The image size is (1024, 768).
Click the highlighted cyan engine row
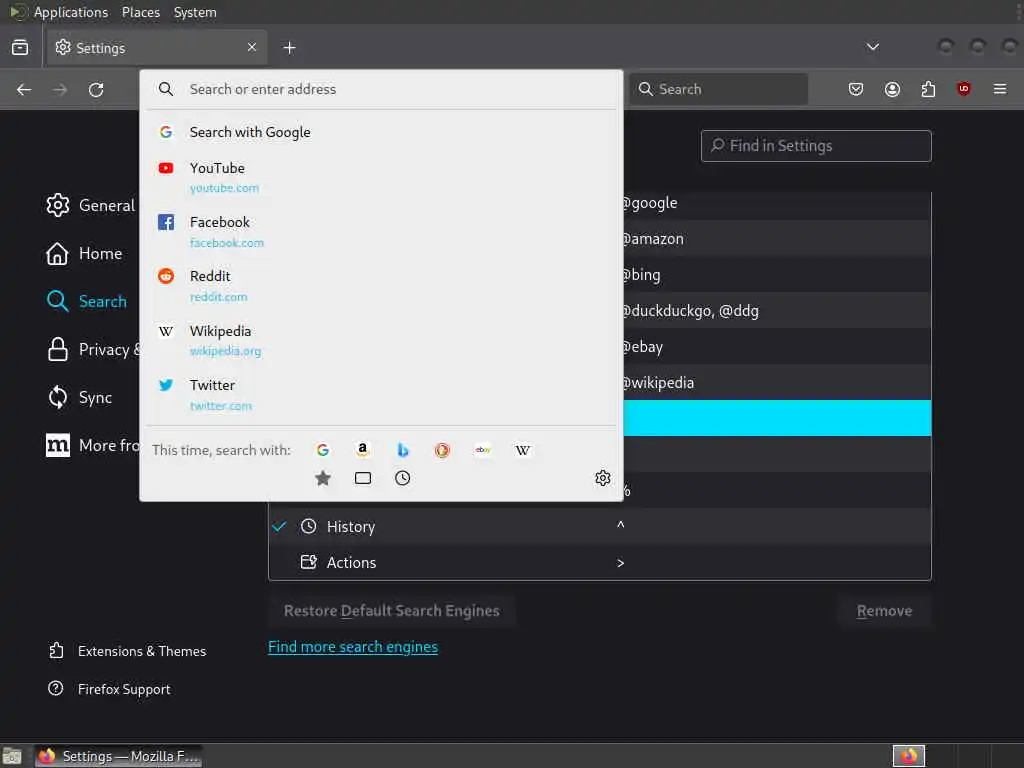pyautogui.click(x=777, y=418)
